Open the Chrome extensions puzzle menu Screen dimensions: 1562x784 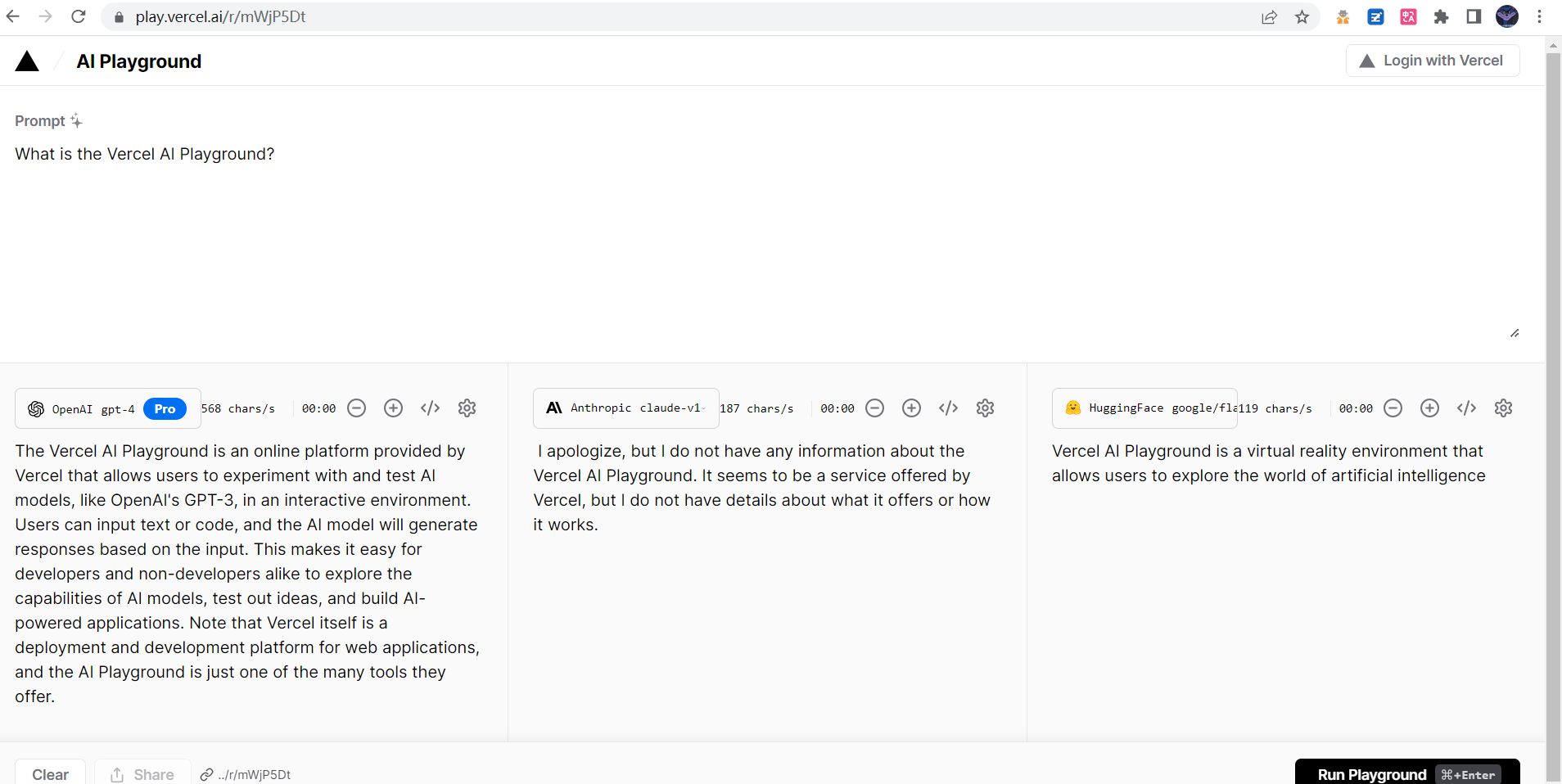(1441, 17)
